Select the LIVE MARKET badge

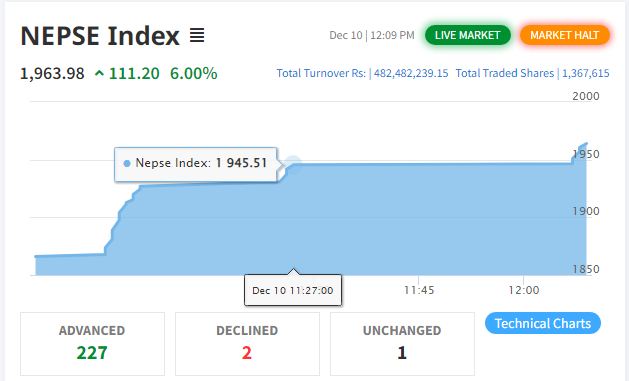pyautogui.click(x=468, y=35)
